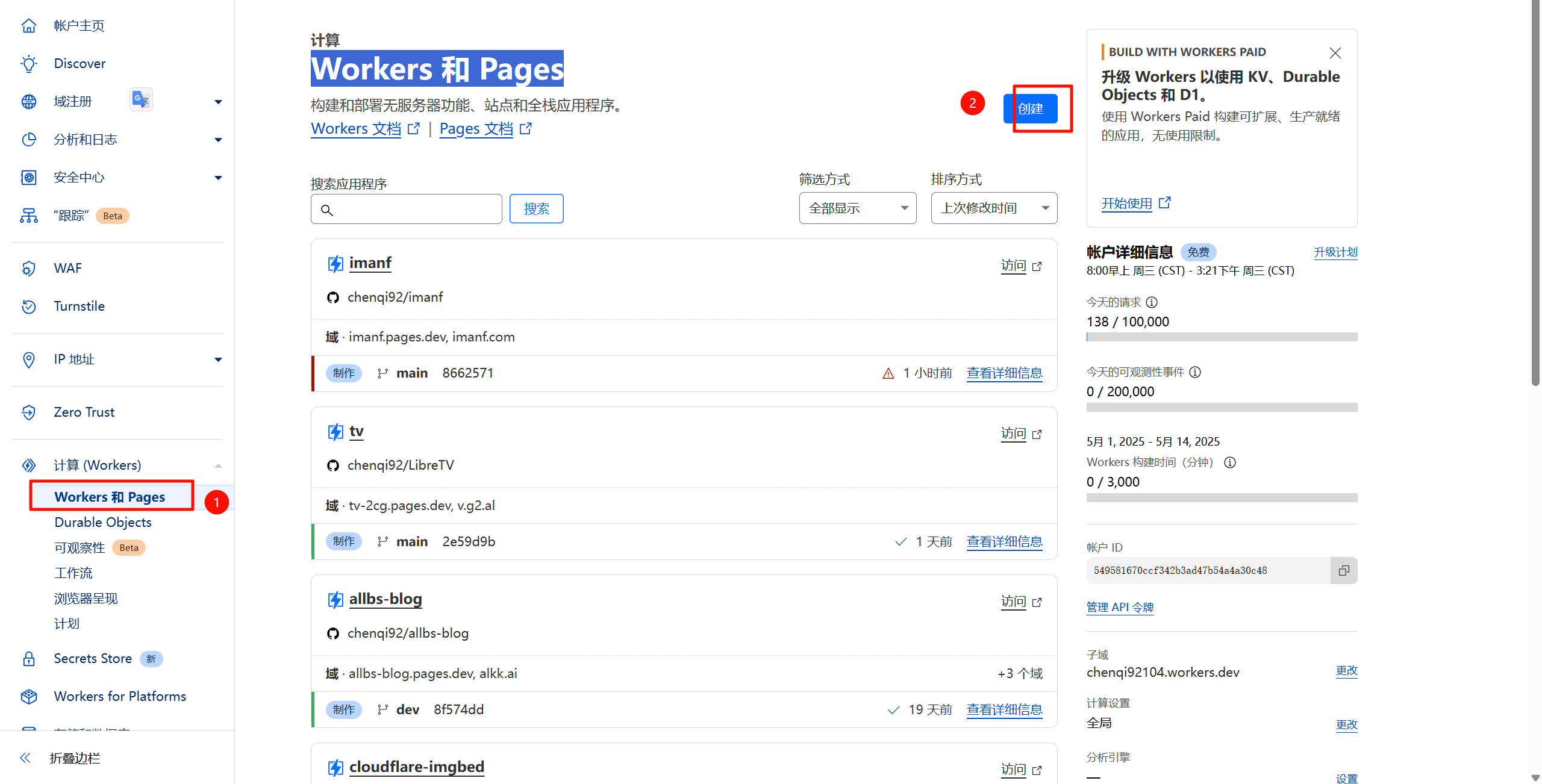
Task: Open 工作流 in sidebar
Action: point(73,573)
